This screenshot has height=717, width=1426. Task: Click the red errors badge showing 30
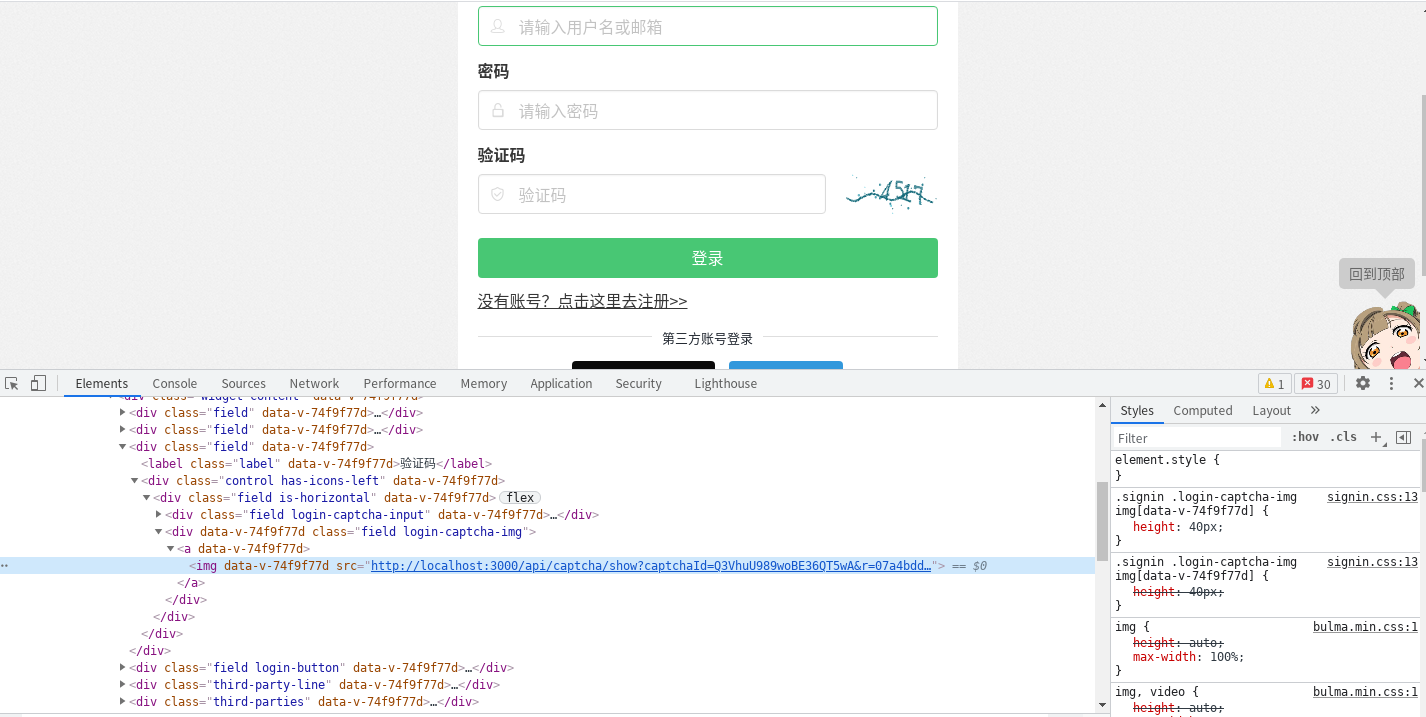point(1316,384)
